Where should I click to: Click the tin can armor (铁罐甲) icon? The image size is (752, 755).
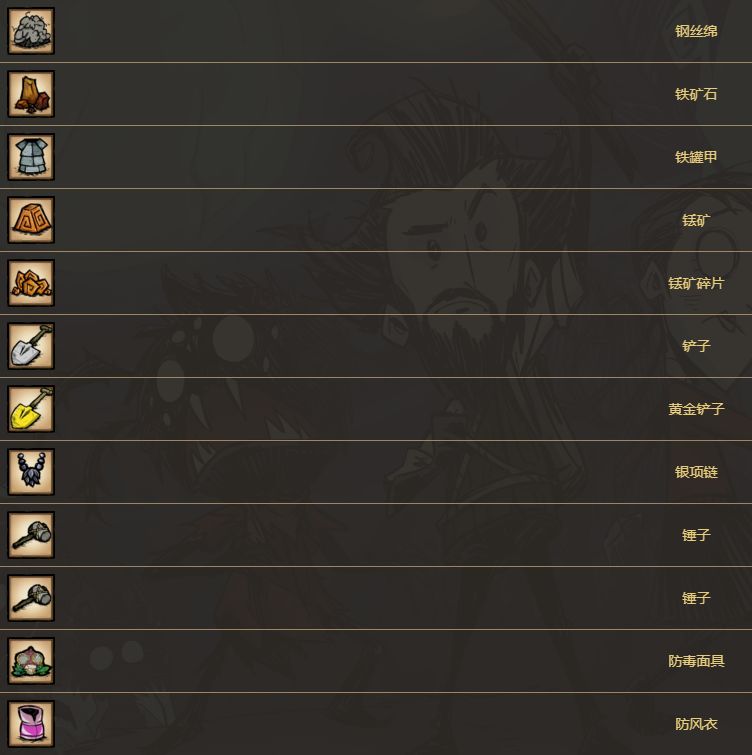31,157
